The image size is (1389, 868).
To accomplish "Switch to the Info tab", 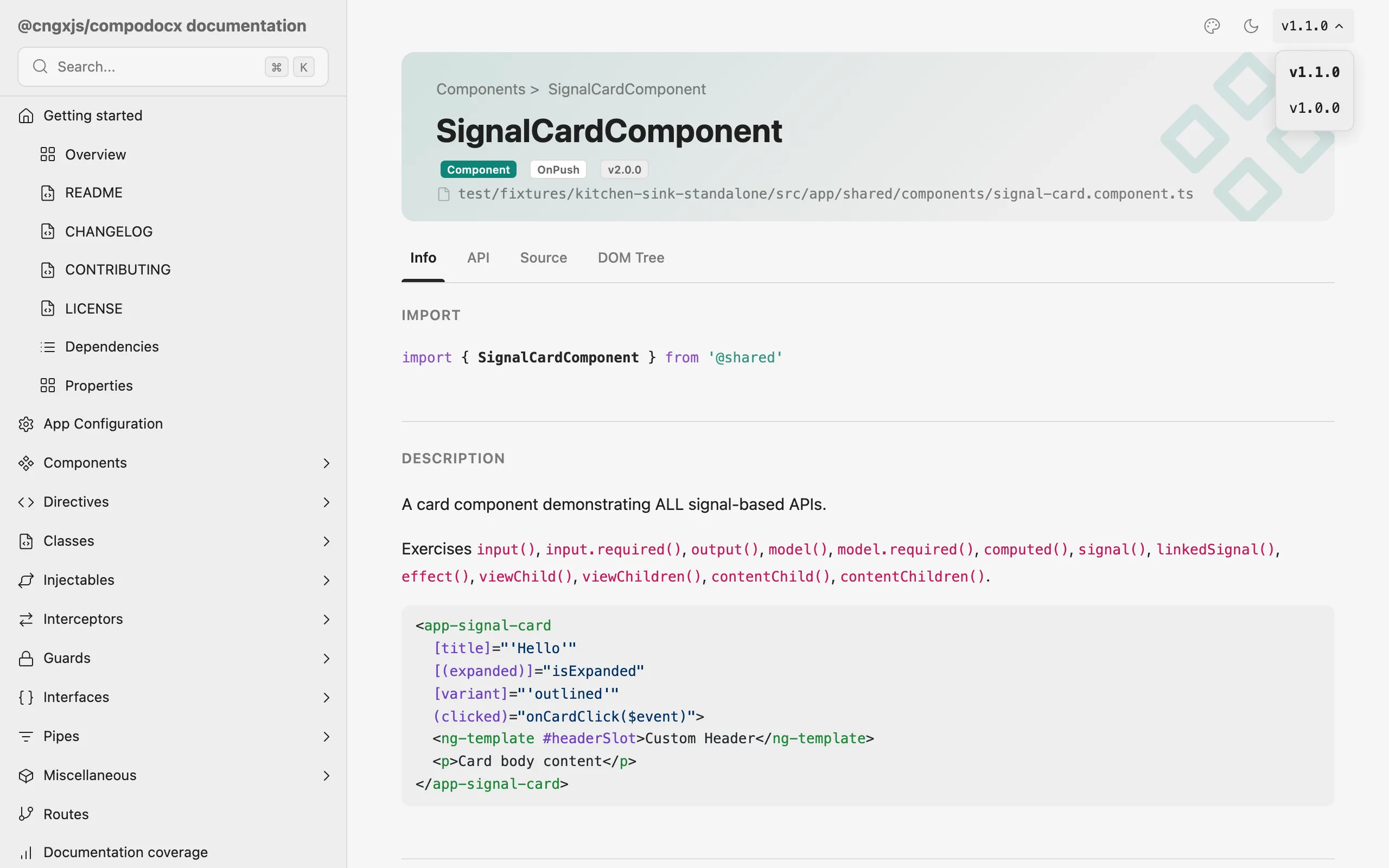I will tap(423, 258).
